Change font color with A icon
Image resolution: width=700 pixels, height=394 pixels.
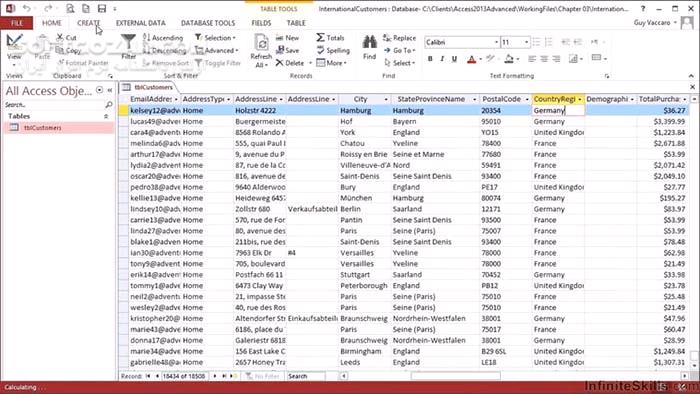[471, 58]
